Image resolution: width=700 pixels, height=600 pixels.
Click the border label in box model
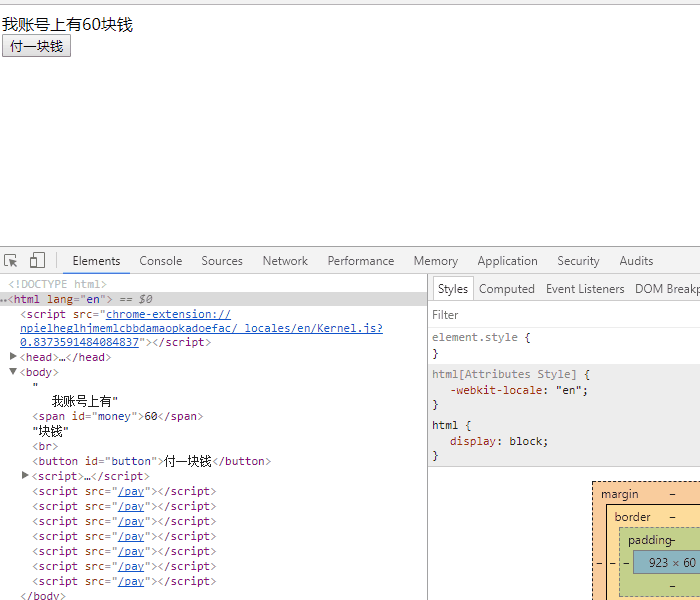tap(632, 517)
